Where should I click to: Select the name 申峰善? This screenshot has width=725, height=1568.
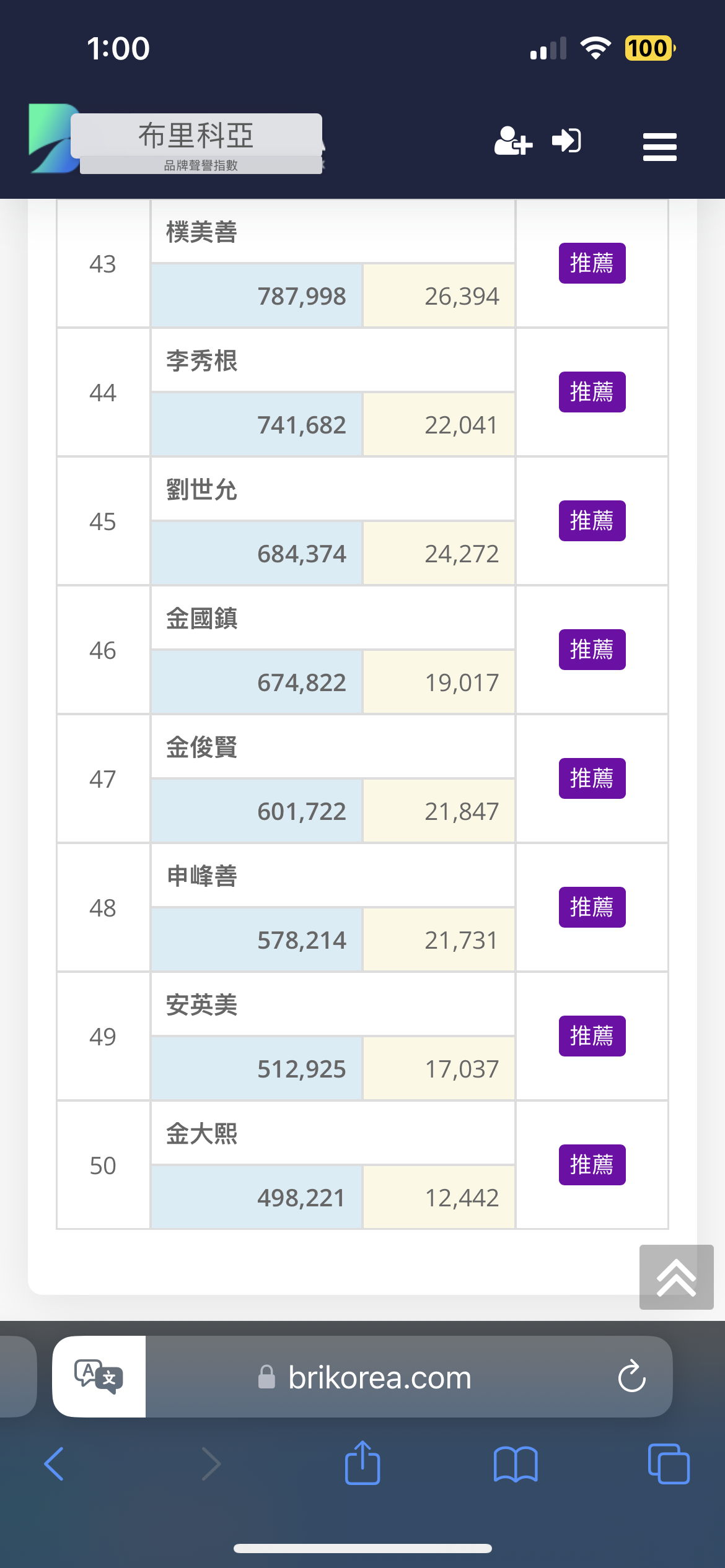click(201, 876)
